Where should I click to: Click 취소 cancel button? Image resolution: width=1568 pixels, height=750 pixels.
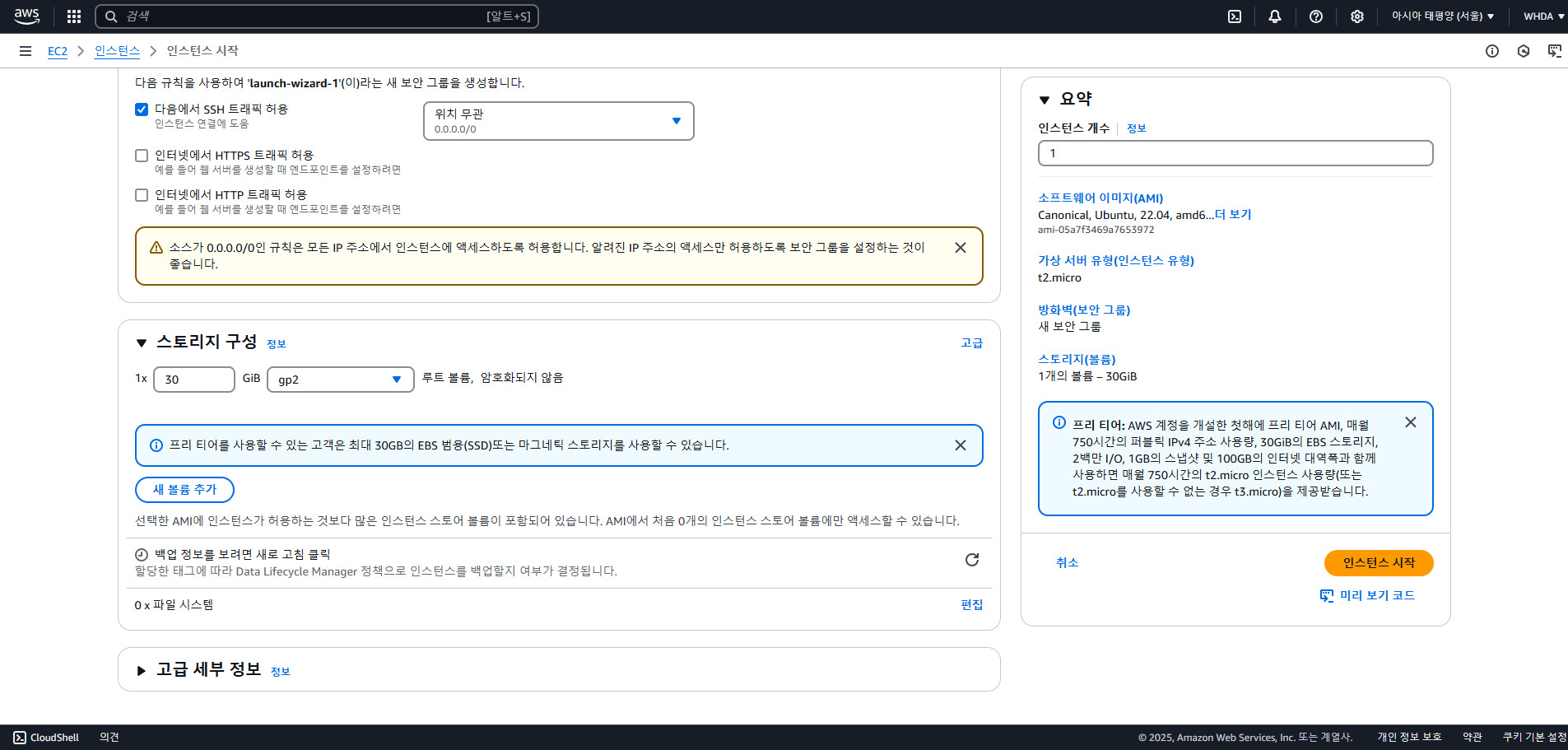click(1067, 563)
